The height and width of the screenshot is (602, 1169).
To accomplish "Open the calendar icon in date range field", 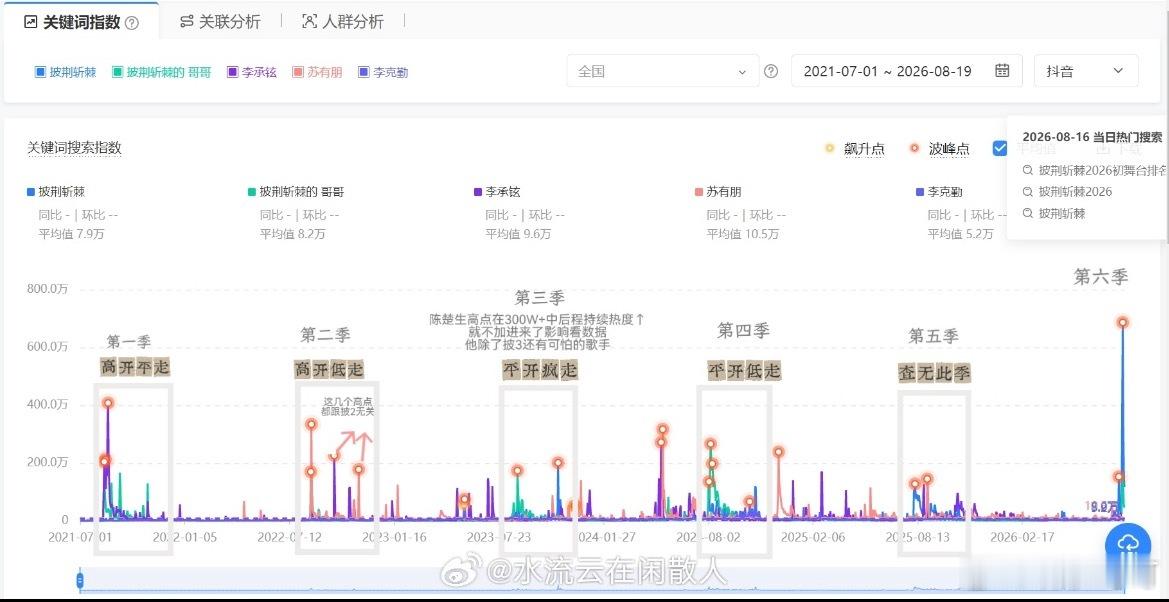I will coord(1002,71).
